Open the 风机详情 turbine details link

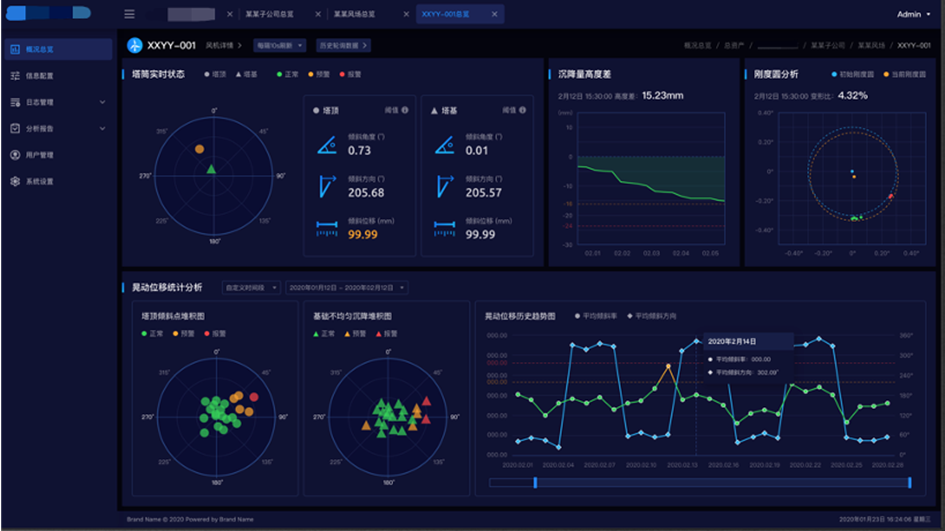click(223, 46)
